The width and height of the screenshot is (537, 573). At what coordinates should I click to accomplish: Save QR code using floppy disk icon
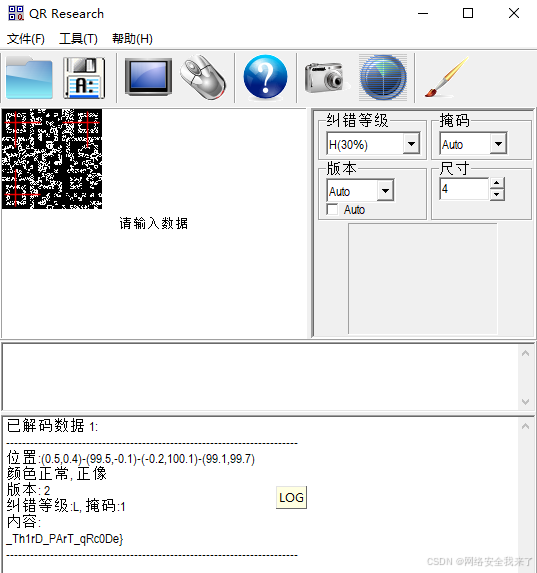click(x=84, y=78)
